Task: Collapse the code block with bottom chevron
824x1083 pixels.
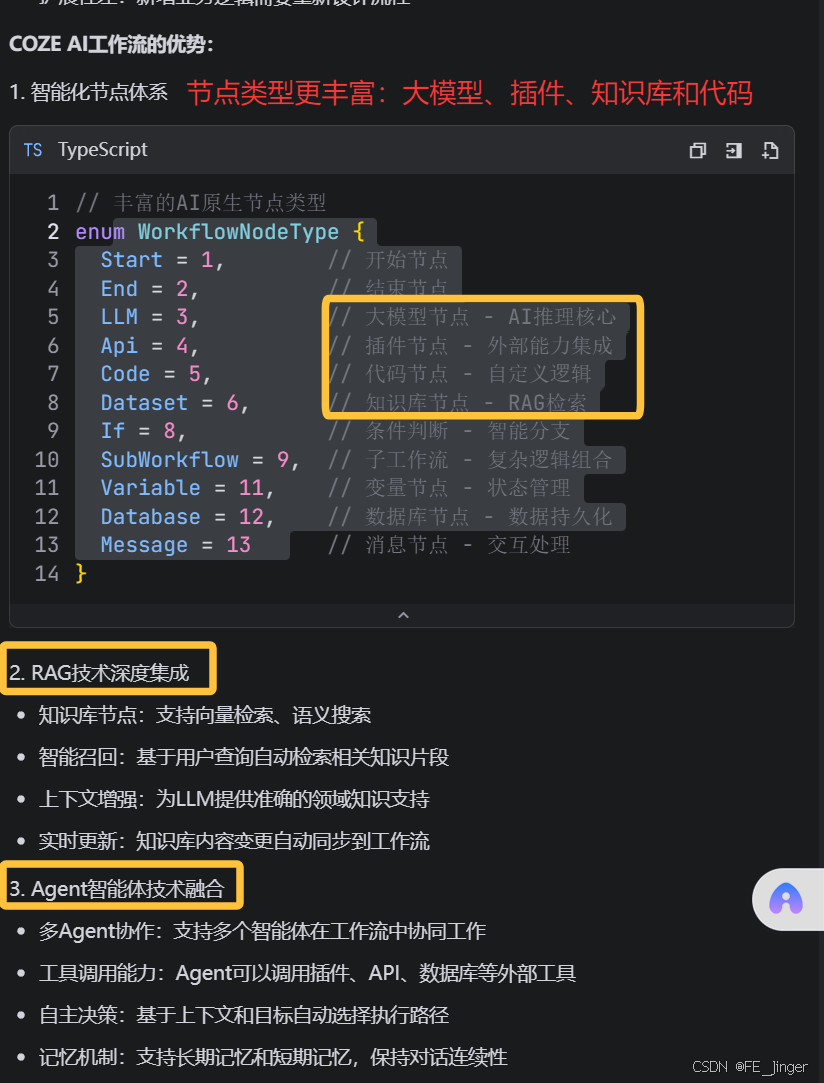Action: (403, 615)
